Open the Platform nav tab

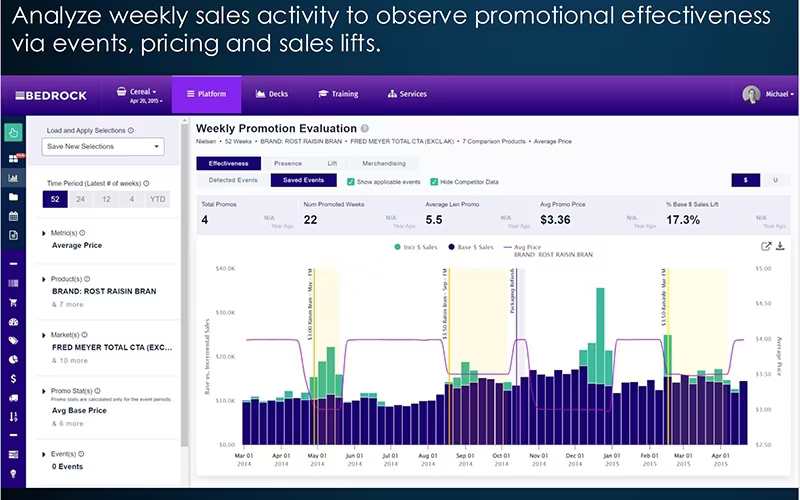[x=207, y=94]
